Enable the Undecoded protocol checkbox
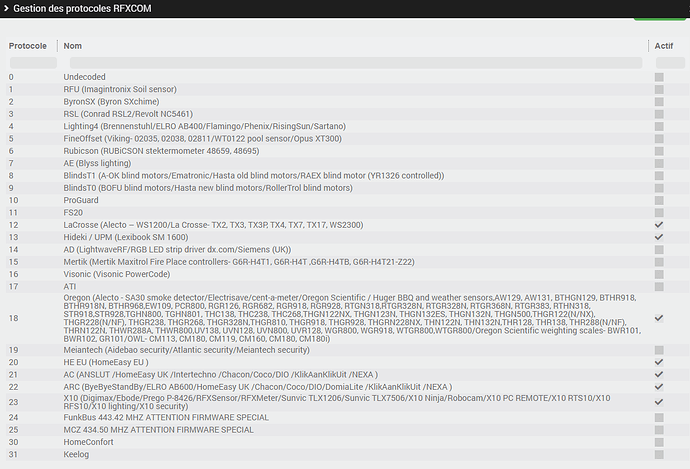This screenshot has height=469, width=690. tap(658, 76)
